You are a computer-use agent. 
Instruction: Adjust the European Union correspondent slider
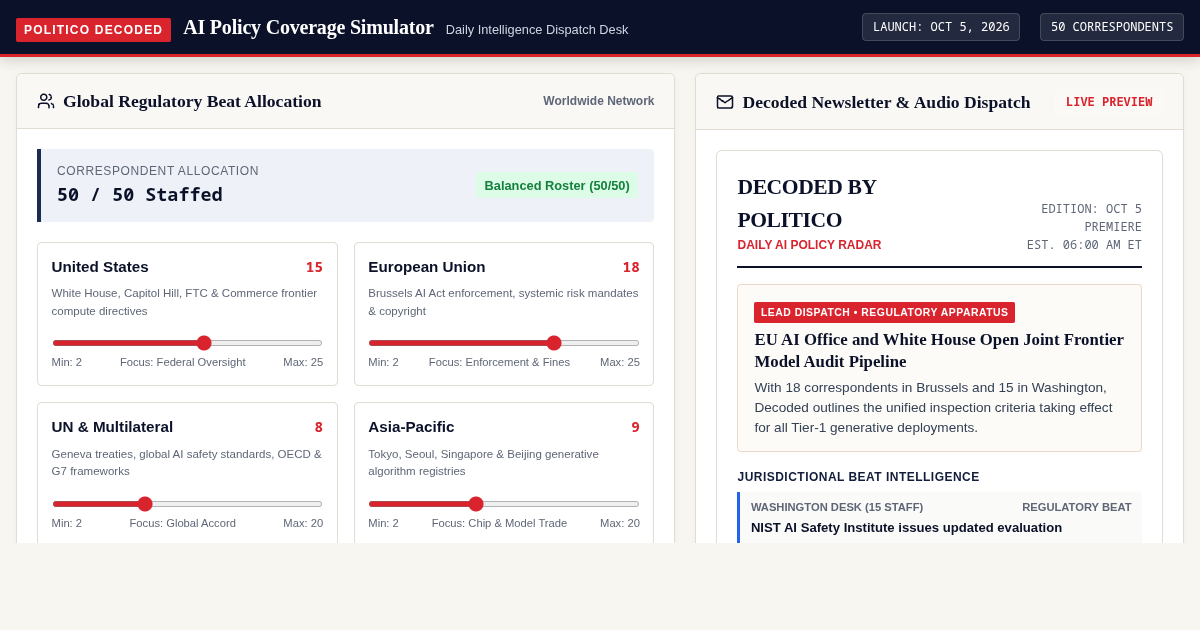point(504,343)
